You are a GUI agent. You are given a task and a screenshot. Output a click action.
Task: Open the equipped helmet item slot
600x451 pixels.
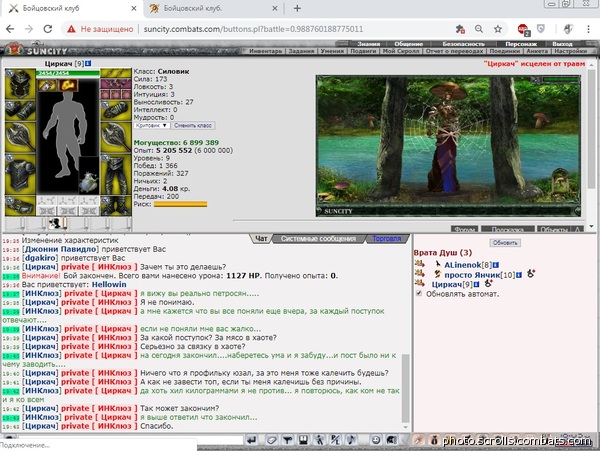point(20,85)
